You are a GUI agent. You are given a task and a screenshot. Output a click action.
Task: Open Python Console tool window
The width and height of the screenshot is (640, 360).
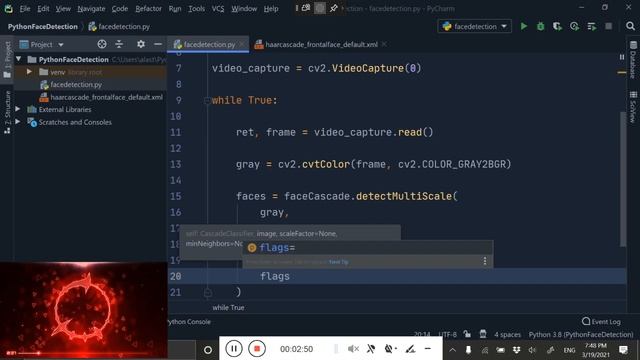point(189,322)
